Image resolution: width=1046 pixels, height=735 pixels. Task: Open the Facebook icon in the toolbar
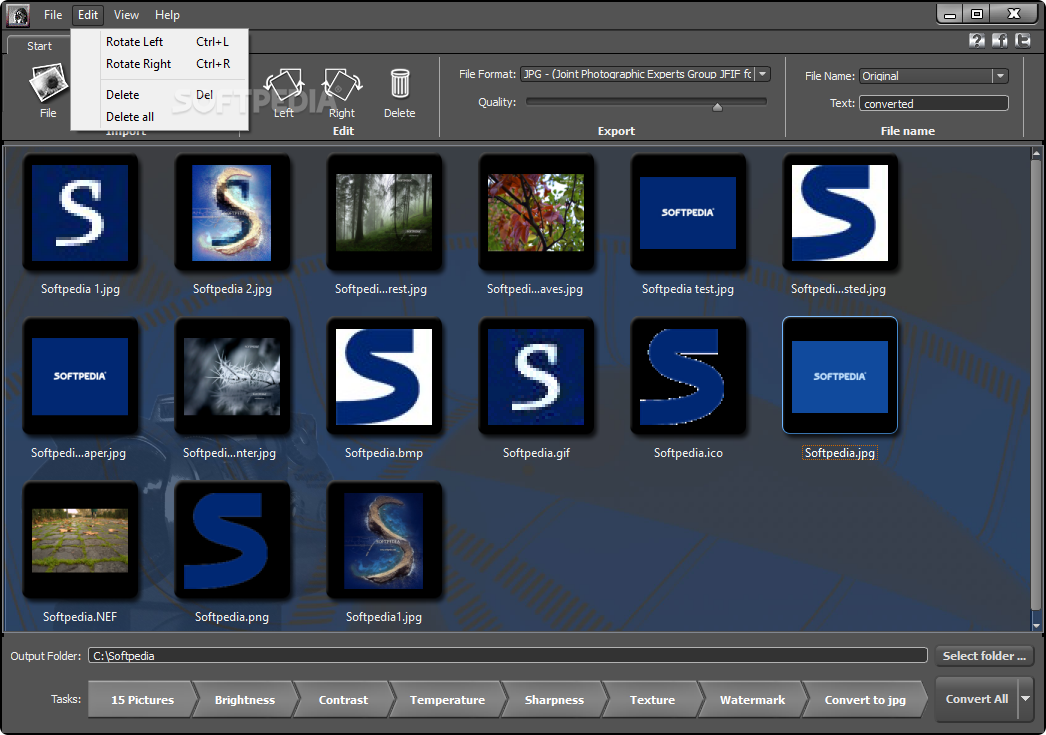click(999, 41)
